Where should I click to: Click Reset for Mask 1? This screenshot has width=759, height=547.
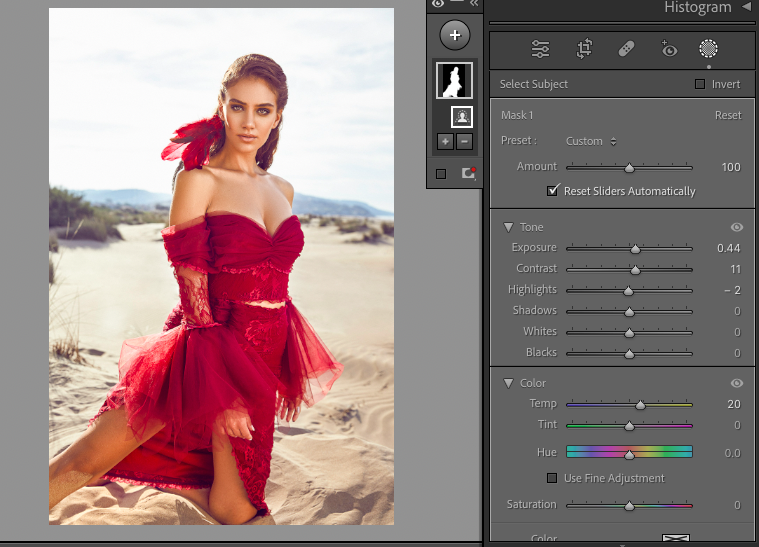[x=728, y=116]
